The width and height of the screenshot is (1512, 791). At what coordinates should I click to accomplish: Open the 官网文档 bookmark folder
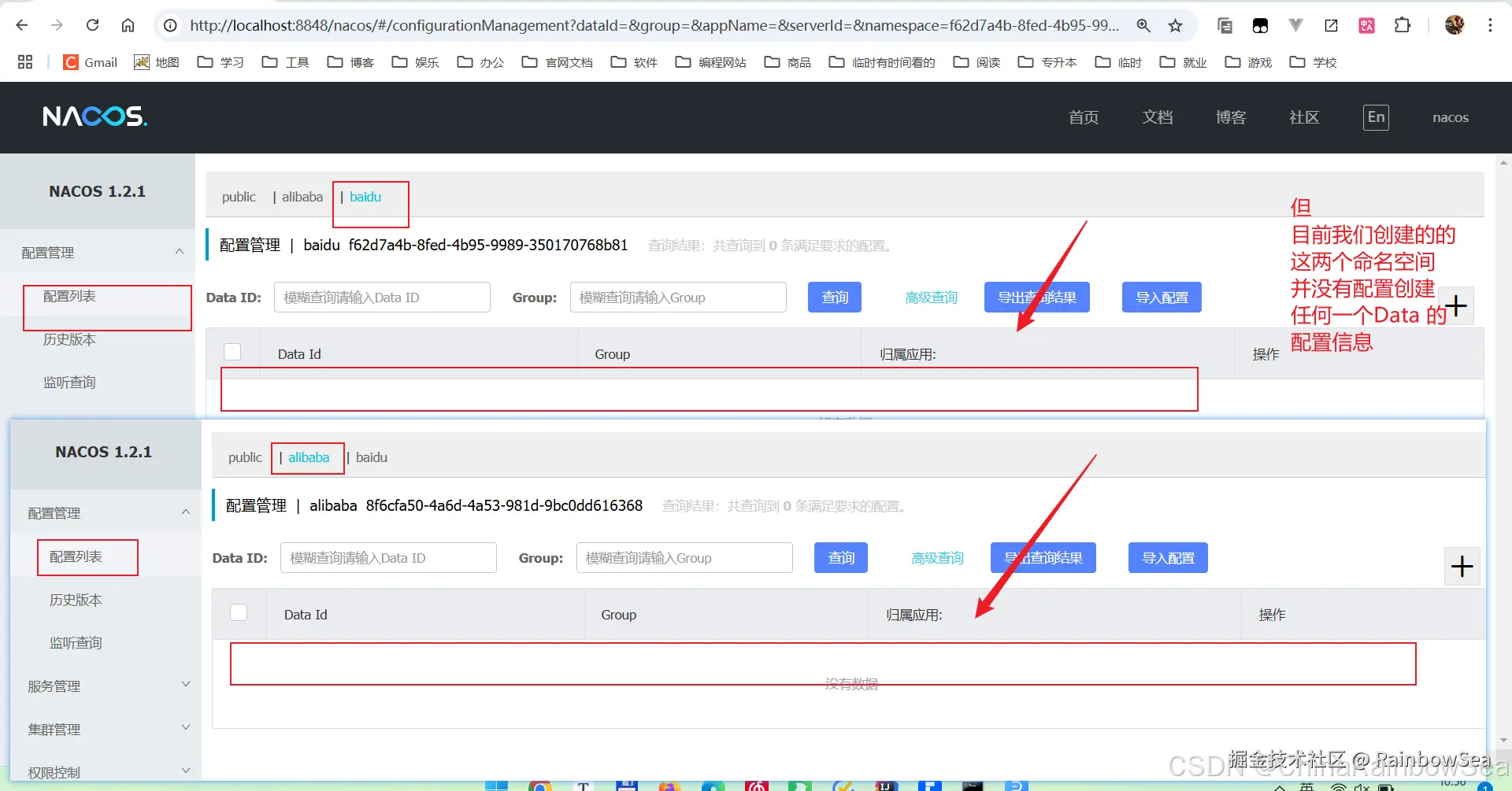558,62
